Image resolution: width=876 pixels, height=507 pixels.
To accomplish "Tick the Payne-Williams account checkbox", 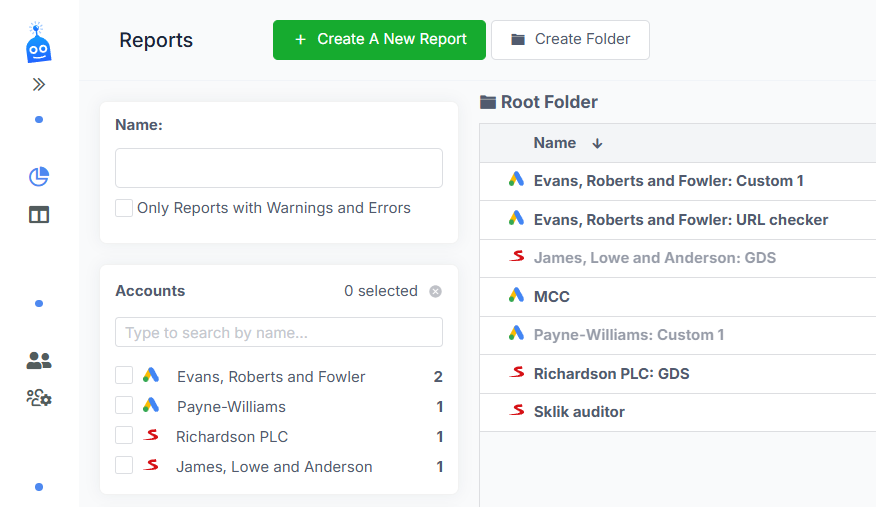I will [x=124, y=405].
